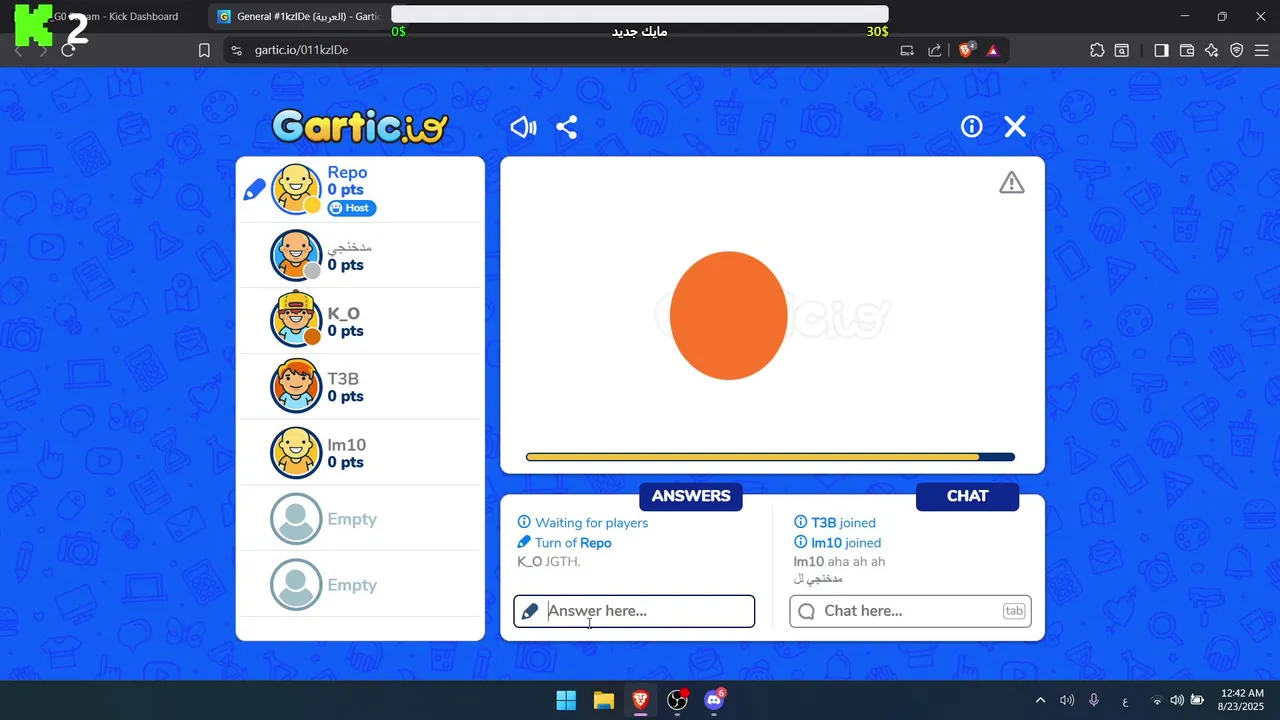1280x720 pixels.
Task: Switch keyboard language indicator ع
Action: [x=1125, y=700]
